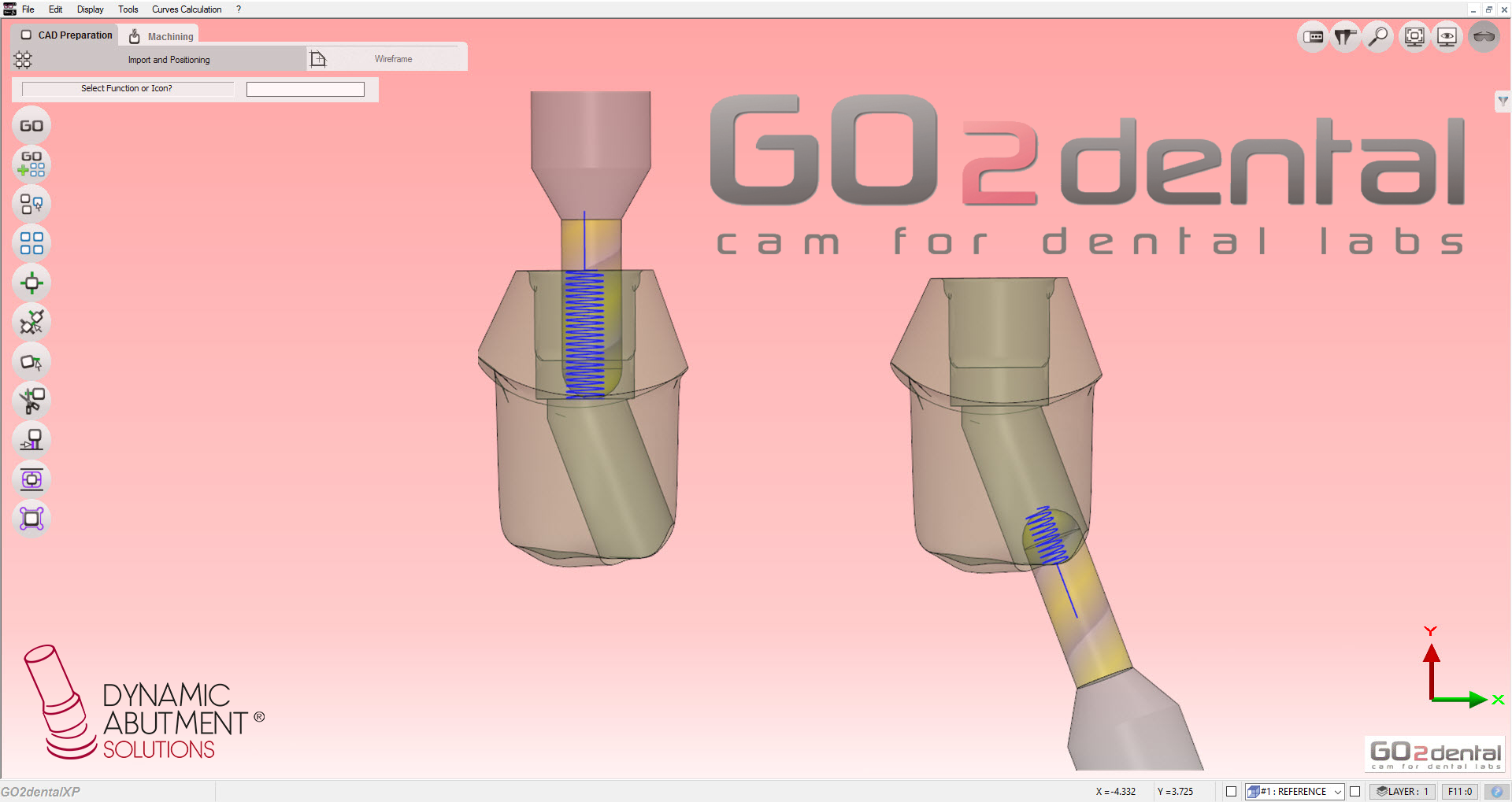The height and width of the screenshot is (802, 1512).
Task: Enable the 3D glasses stereo view
Action: [x=1484, y=36]
